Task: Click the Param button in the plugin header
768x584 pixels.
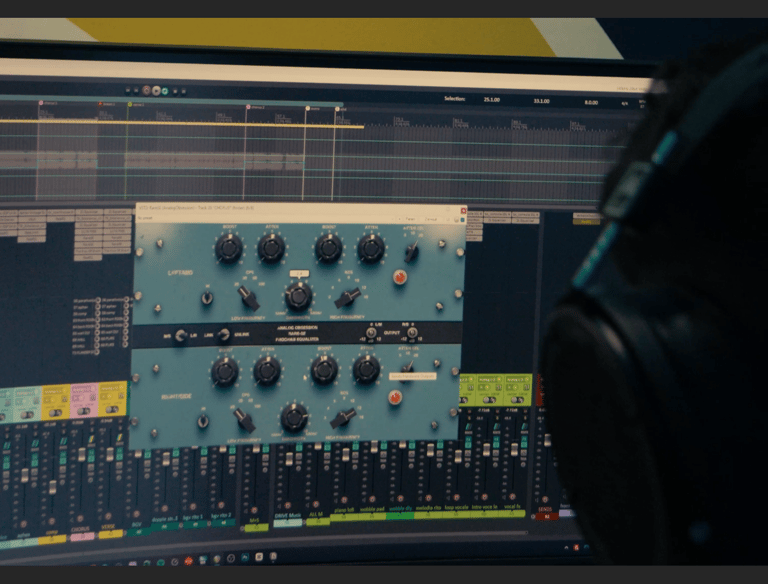Action: (x=410, y=219)
